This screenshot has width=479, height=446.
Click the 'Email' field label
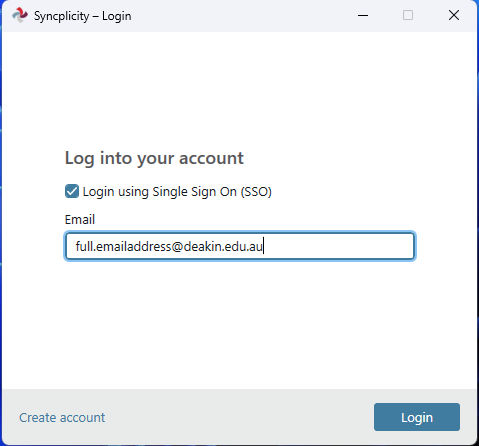80,220
